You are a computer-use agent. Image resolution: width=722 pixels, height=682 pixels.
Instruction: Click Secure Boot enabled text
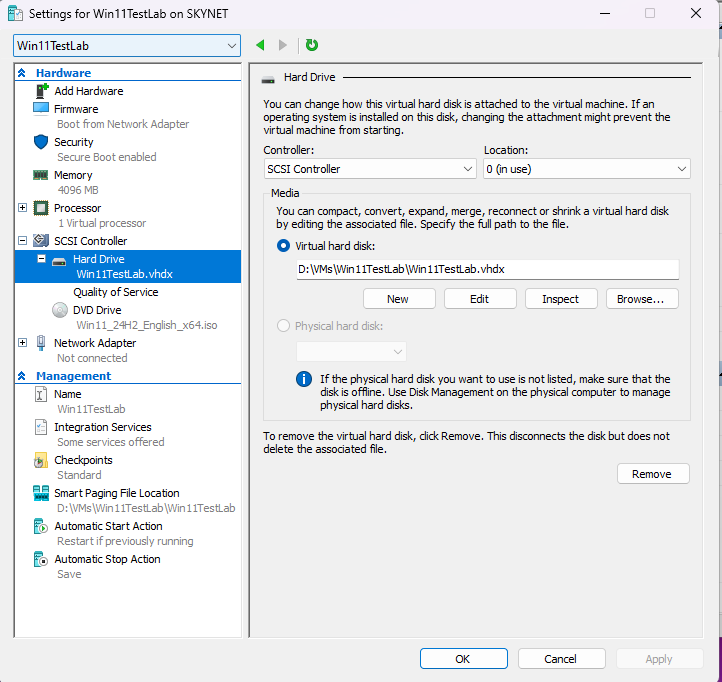point(107,157)
